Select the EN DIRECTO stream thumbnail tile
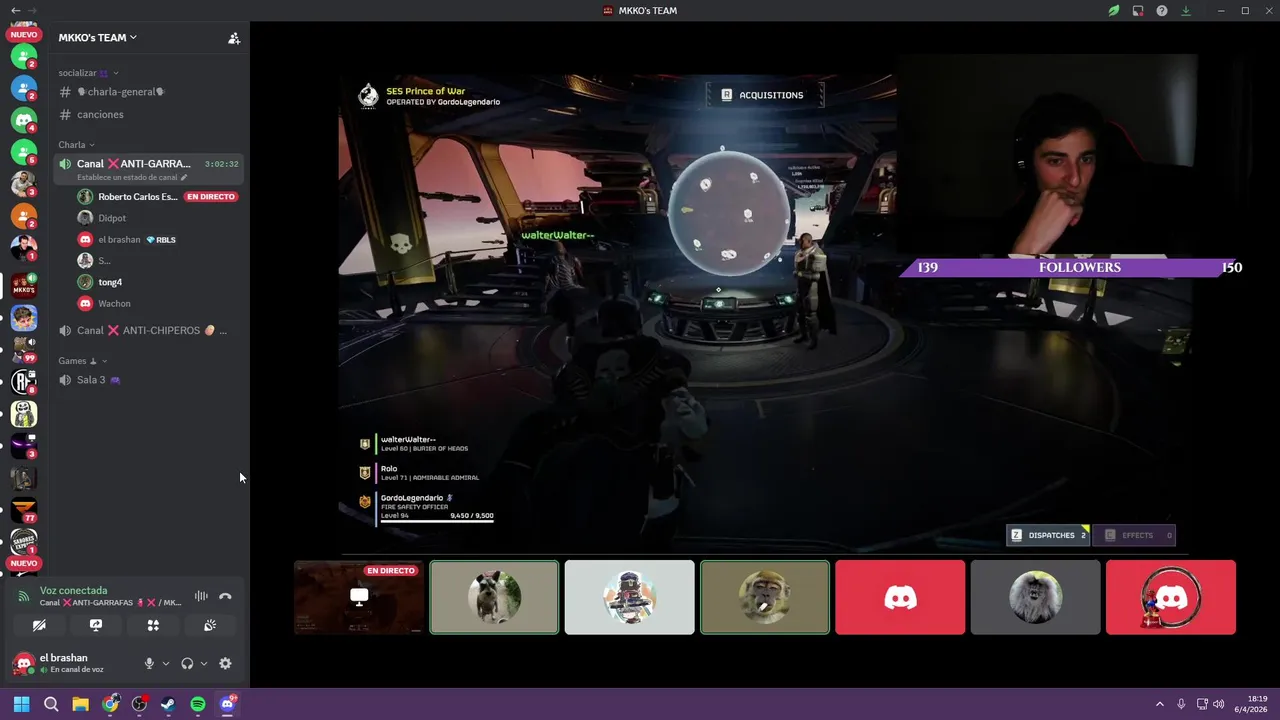The height and width of the screenshot is (720, 1280). (x=359, y=597)
